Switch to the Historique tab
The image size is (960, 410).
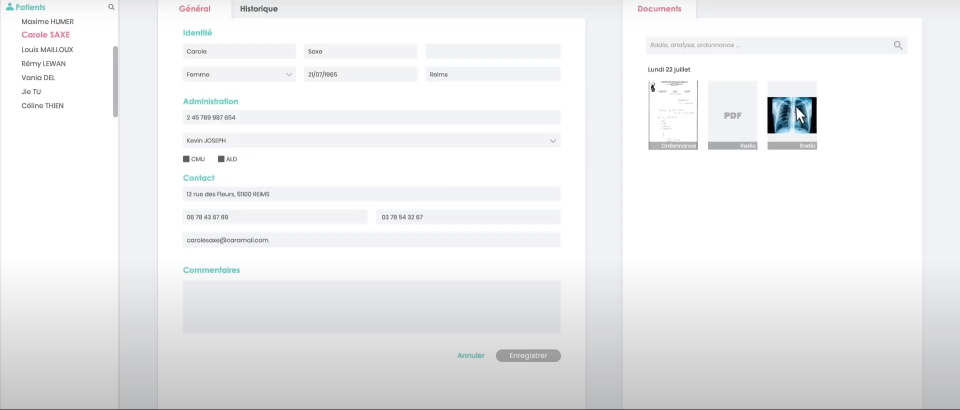pos(259,9)
